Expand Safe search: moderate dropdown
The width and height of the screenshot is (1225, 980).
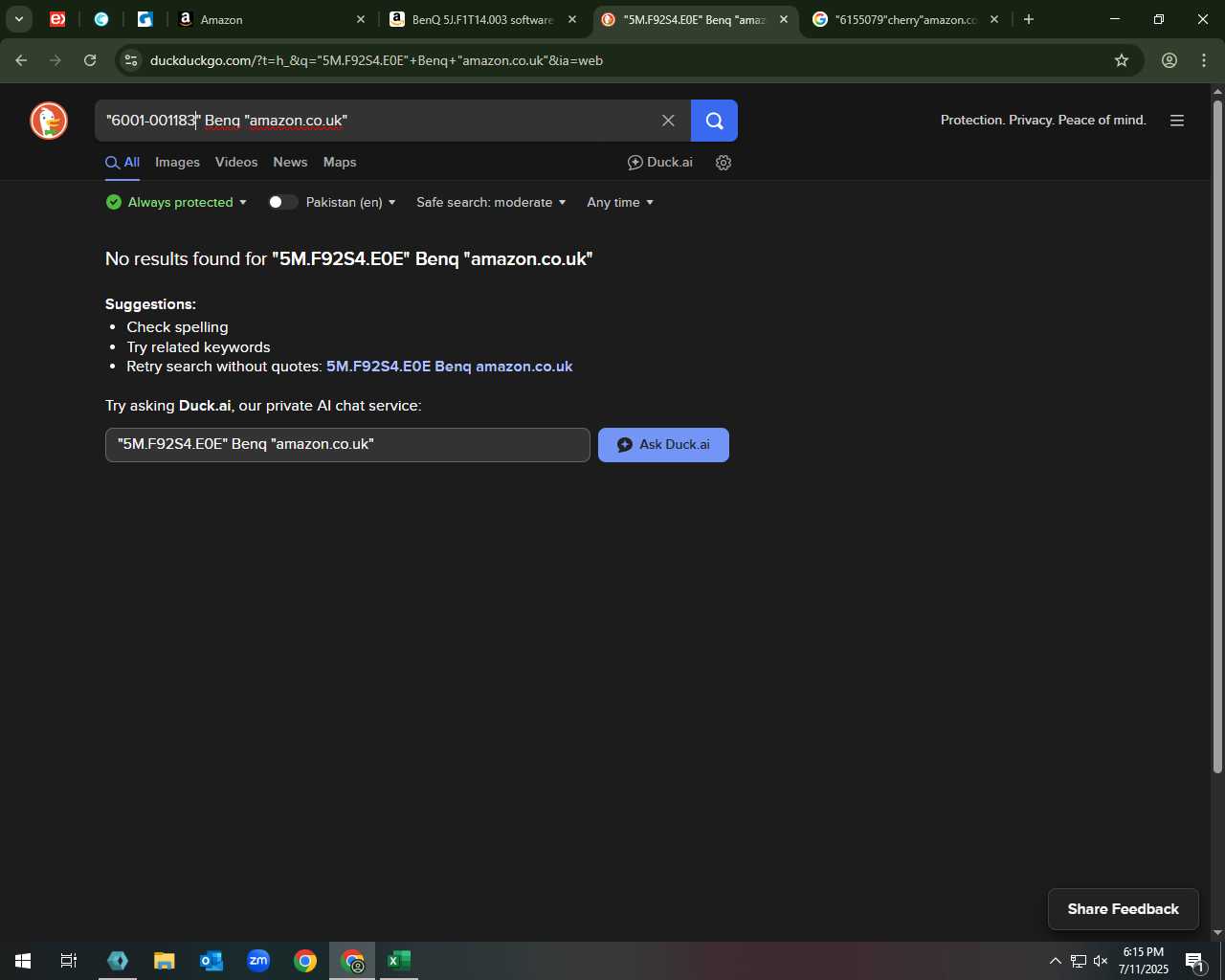[491, 202]
